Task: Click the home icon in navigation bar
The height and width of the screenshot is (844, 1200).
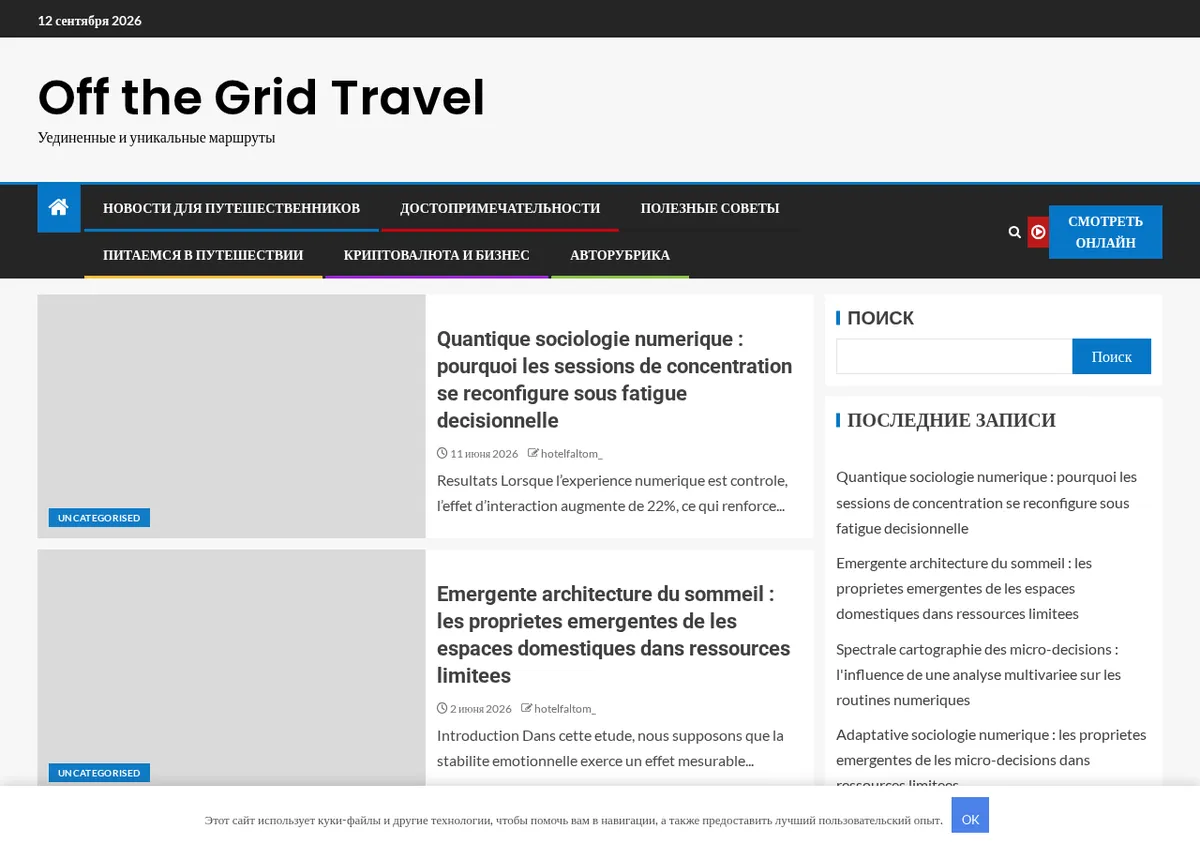Action: click(58, 208)
